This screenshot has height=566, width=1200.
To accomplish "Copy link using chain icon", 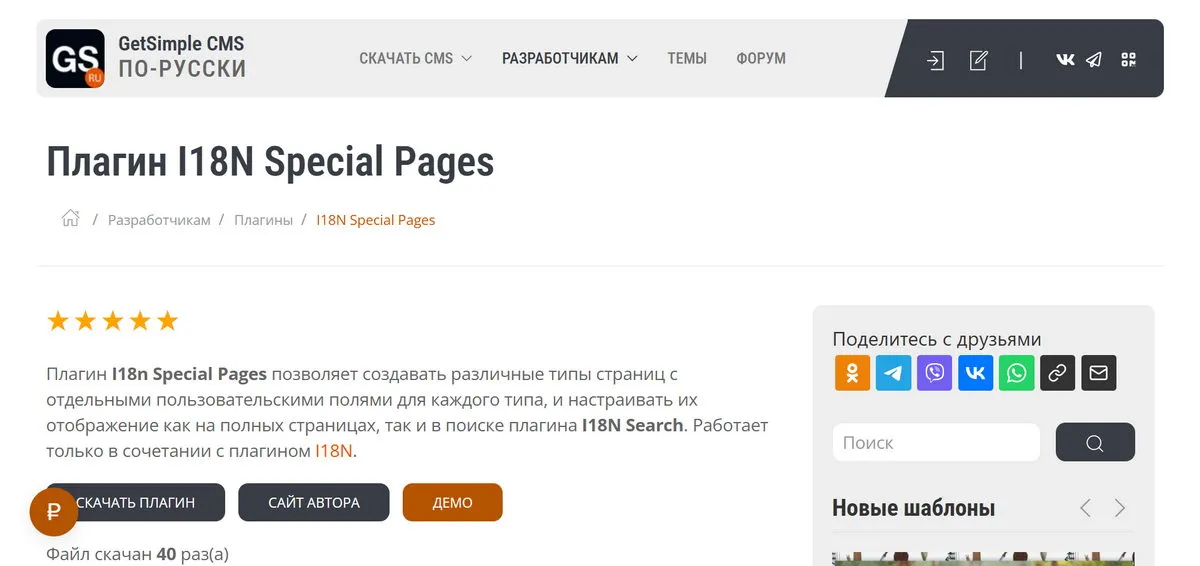I will tap(1057, 373).
